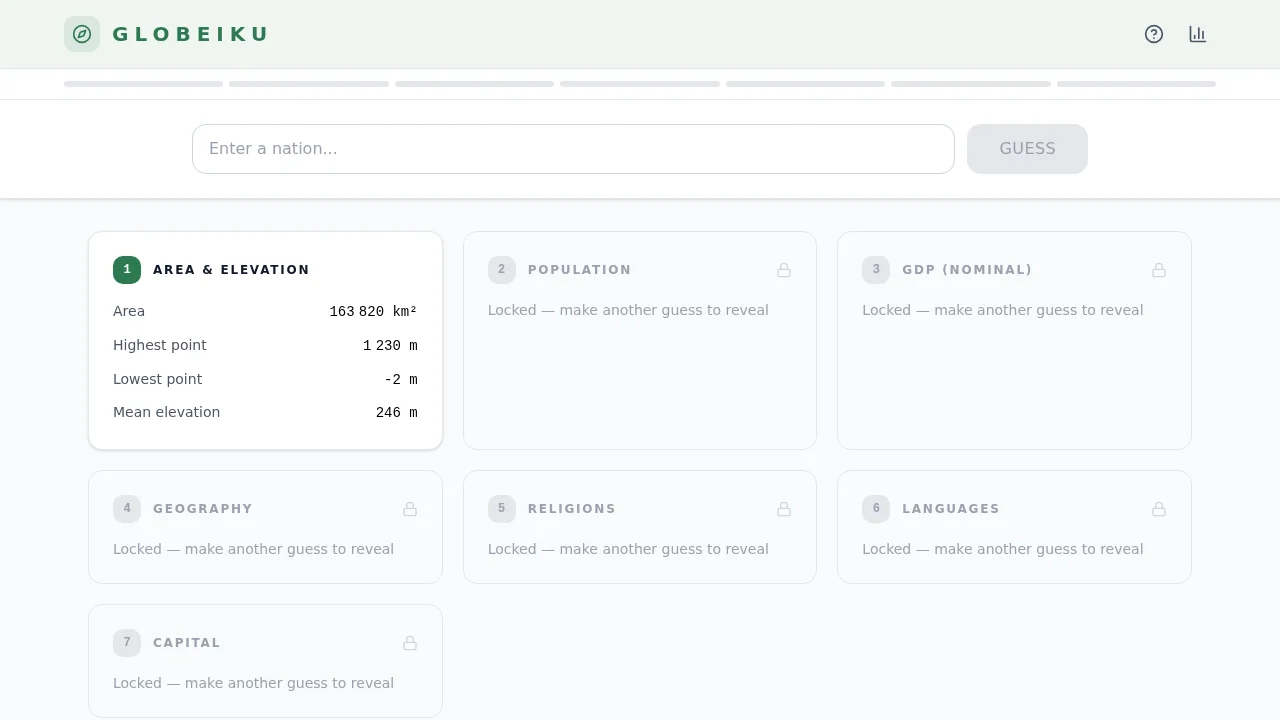Click the locked Population clue card
Viewport: 1280px width, 720px height.
(640, 370)
